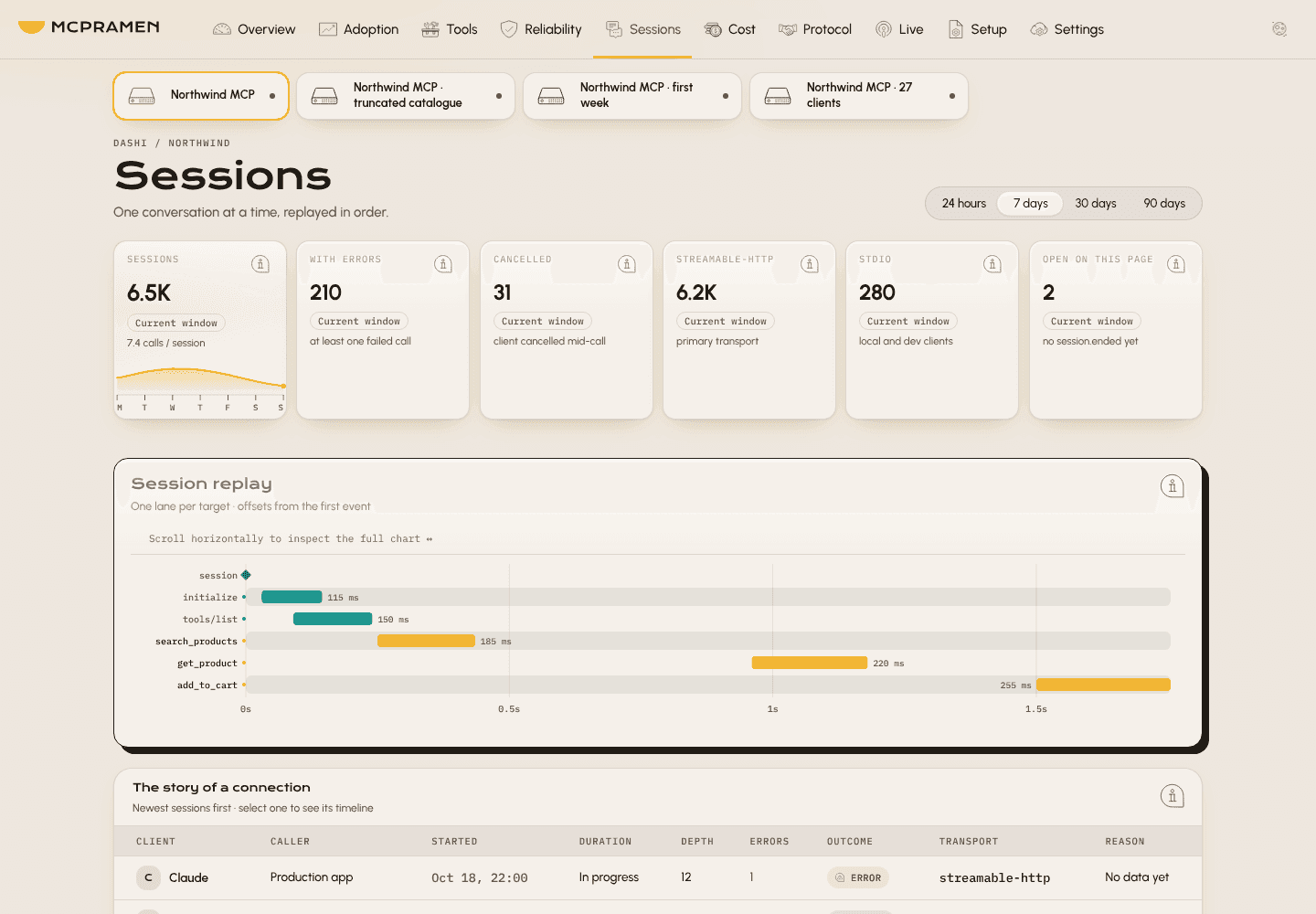This screenshot has height=914, width=1316.
Task: Open the Overview page
Action: coord(254,29)
